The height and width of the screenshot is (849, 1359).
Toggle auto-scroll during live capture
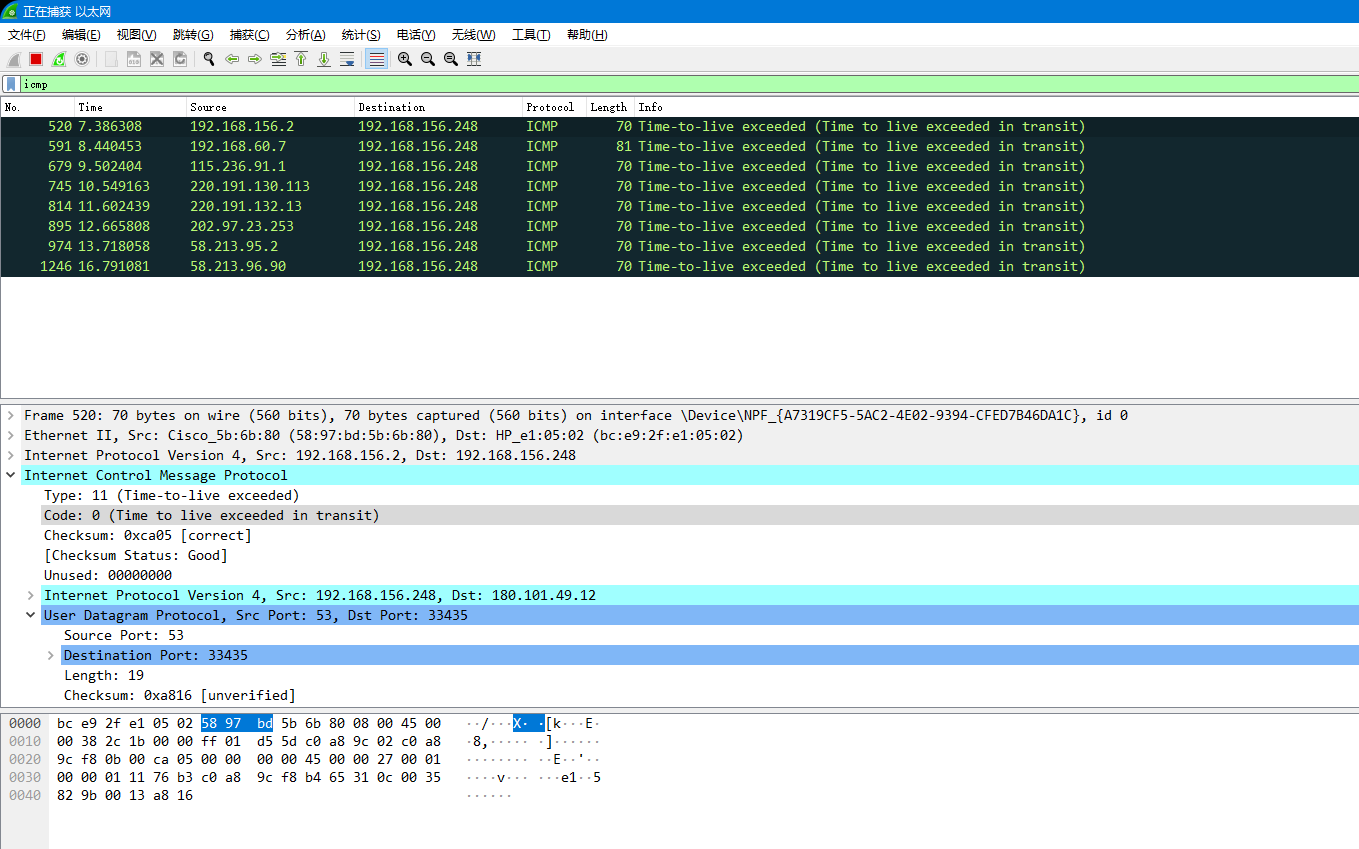(x=347, y=59)
